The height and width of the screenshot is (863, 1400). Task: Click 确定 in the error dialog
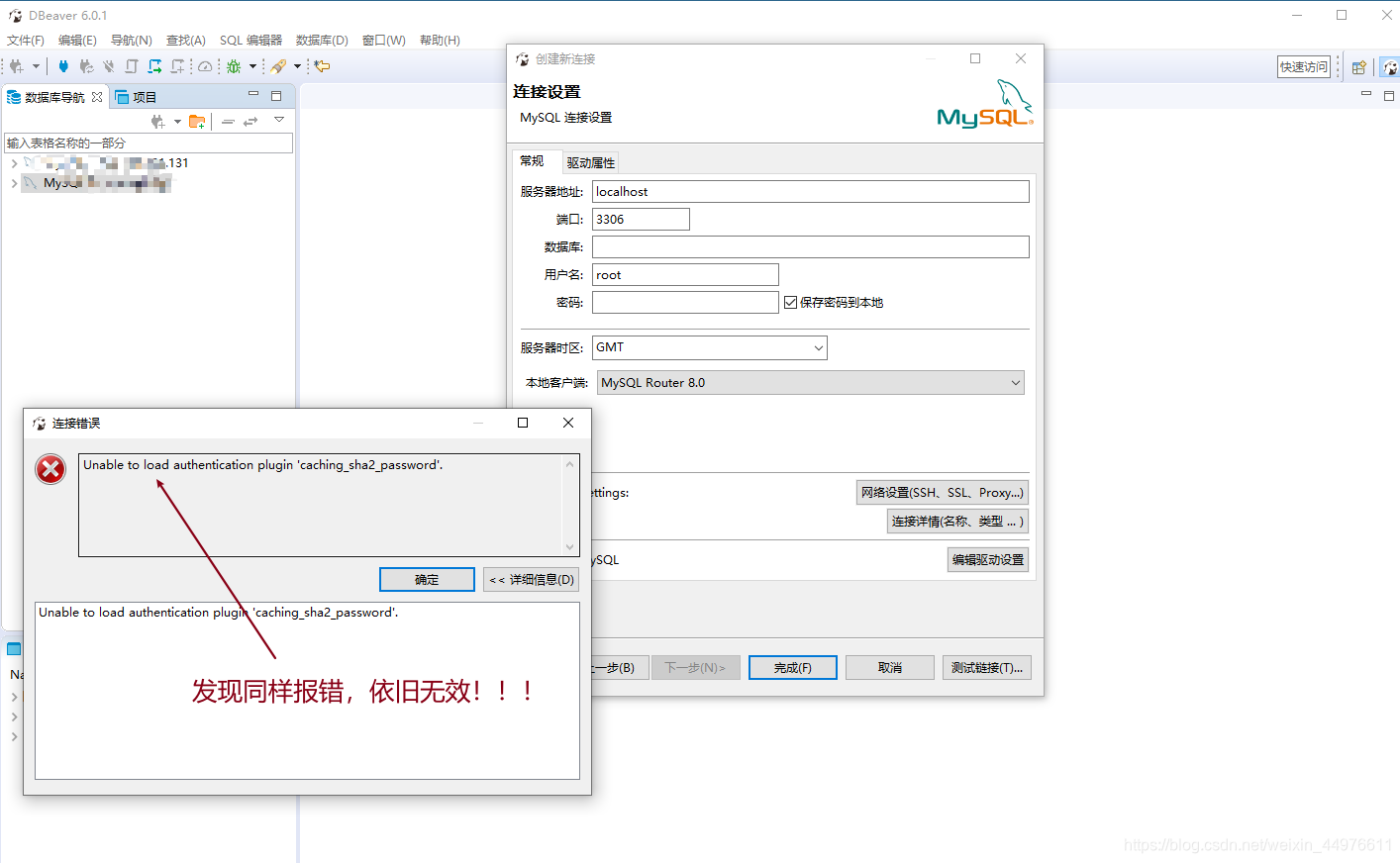click(x=427, y=580)
